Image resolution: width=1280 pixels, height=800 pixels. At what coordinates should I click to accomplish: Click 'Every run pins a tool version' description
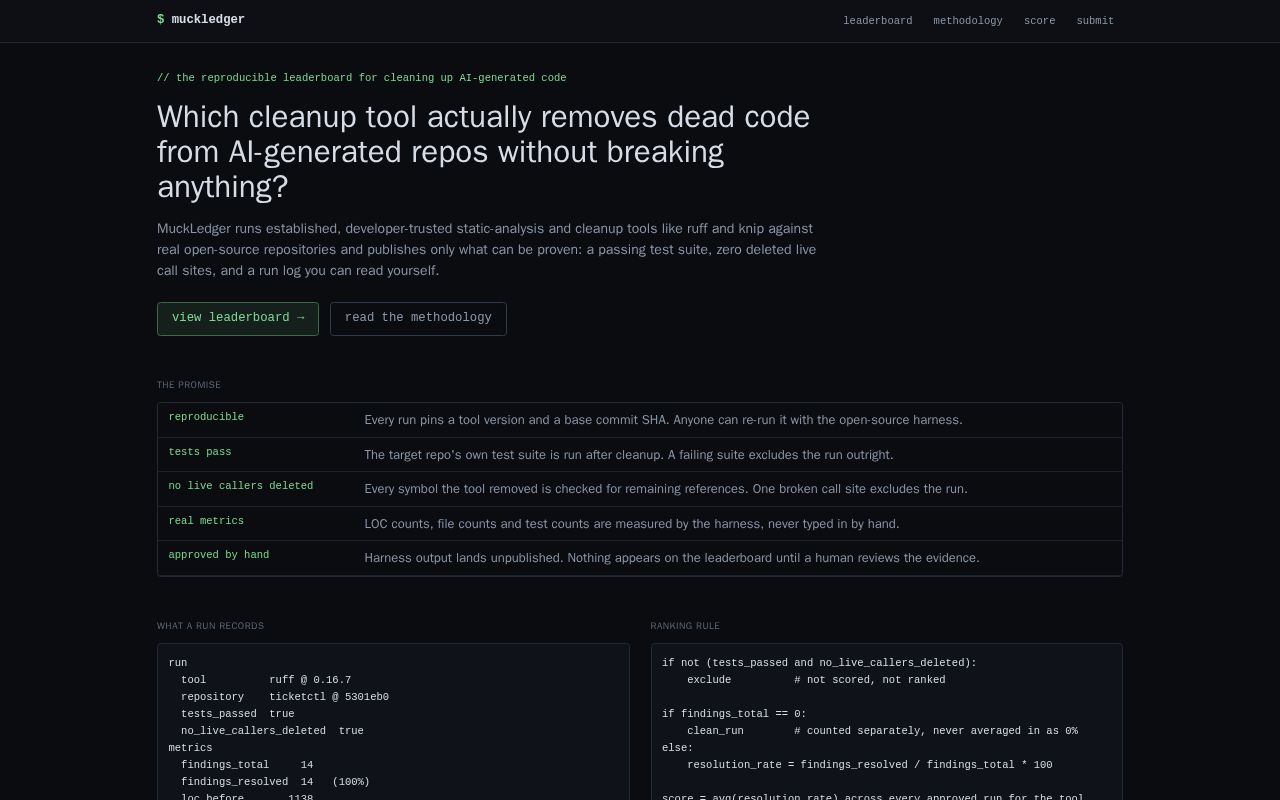[x=663, y=420]
